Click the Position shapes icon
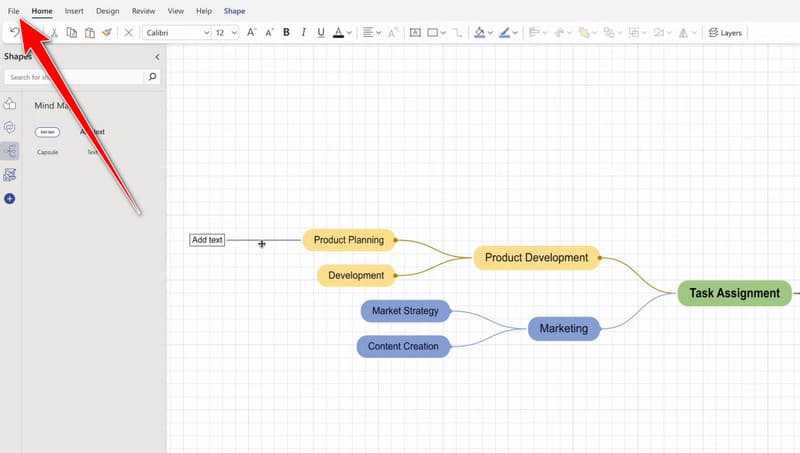This screenshot has width=800, height=453. coord(559,33)
